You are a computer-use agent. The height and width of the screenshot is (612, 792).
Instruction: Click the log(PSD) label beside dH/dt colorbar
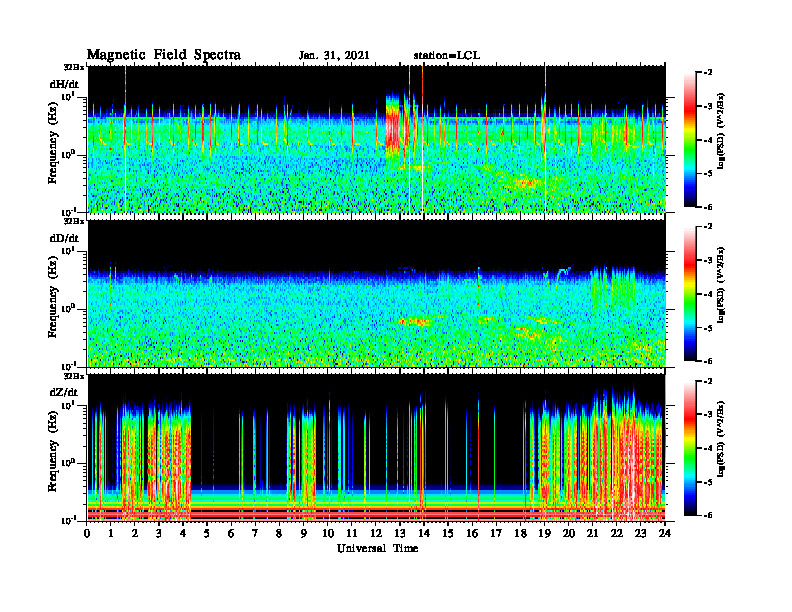(x=721, y=131)
